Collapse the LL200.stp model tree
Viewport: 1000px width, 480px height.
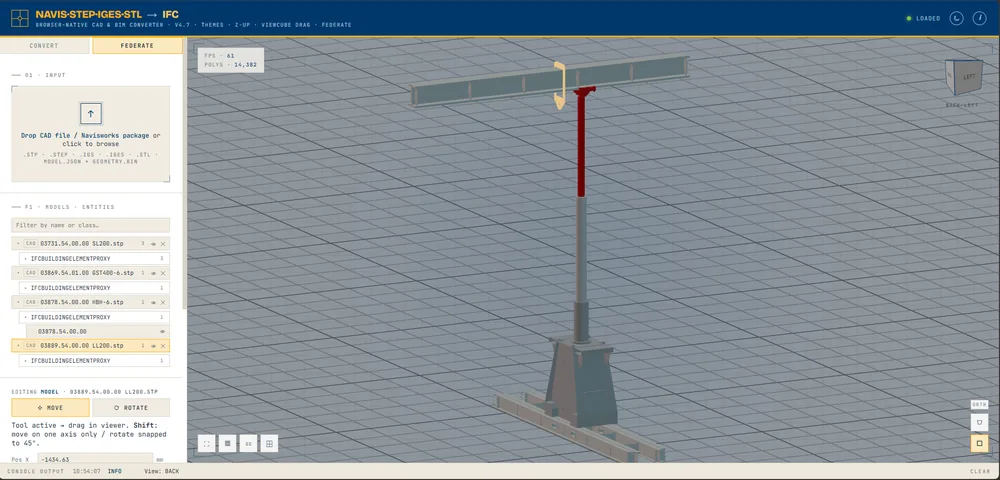click(x=18, y=345)
